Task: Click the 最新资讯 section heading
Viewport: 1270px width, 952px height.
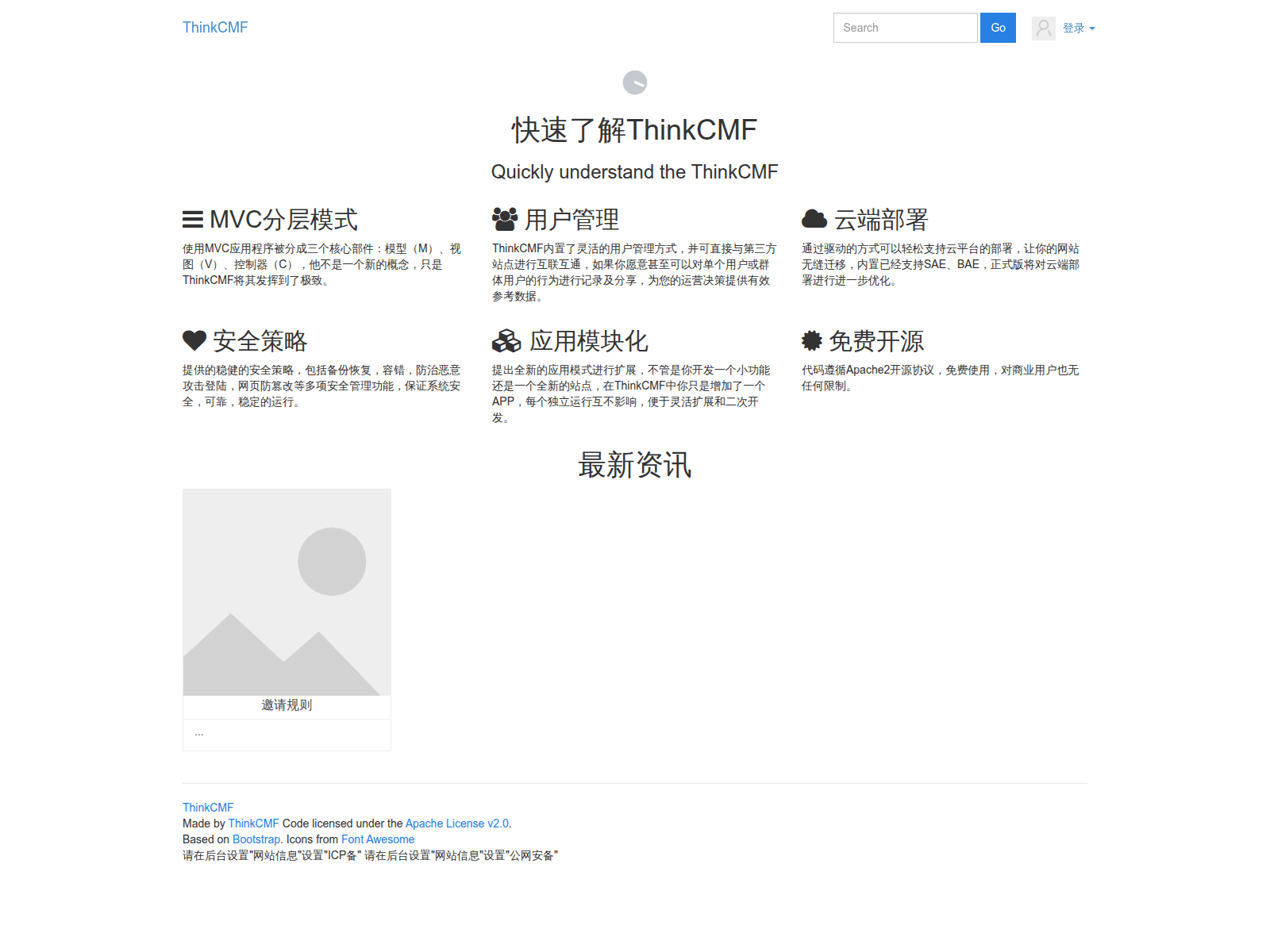Action: pos(635,465)
